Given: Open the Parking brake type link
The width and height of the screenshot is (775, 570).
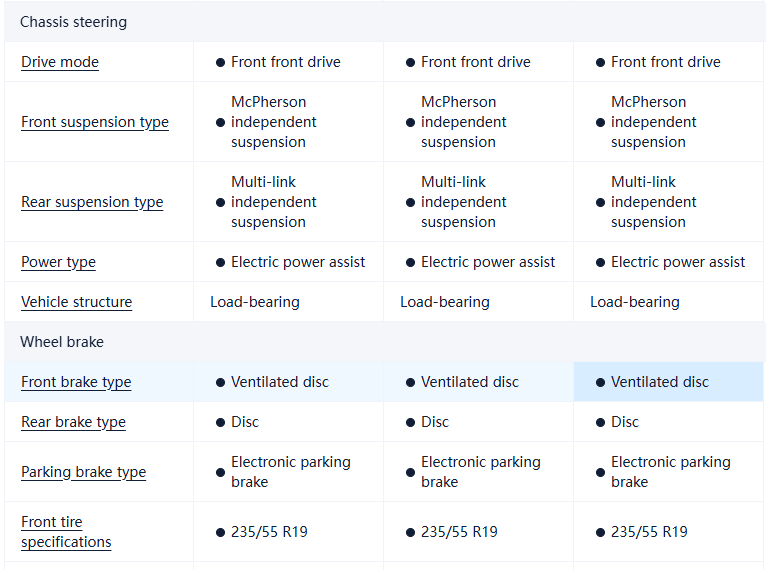Looking at the screenshot, I should click(x=83, y=472).
